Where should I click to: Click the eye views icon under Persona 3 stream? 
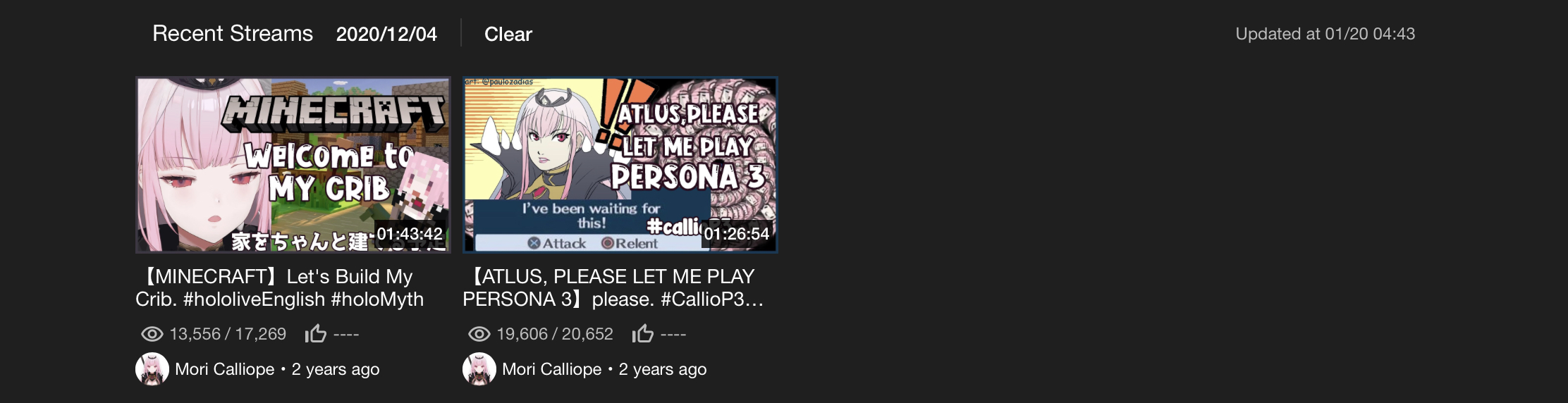coord(479,334)
